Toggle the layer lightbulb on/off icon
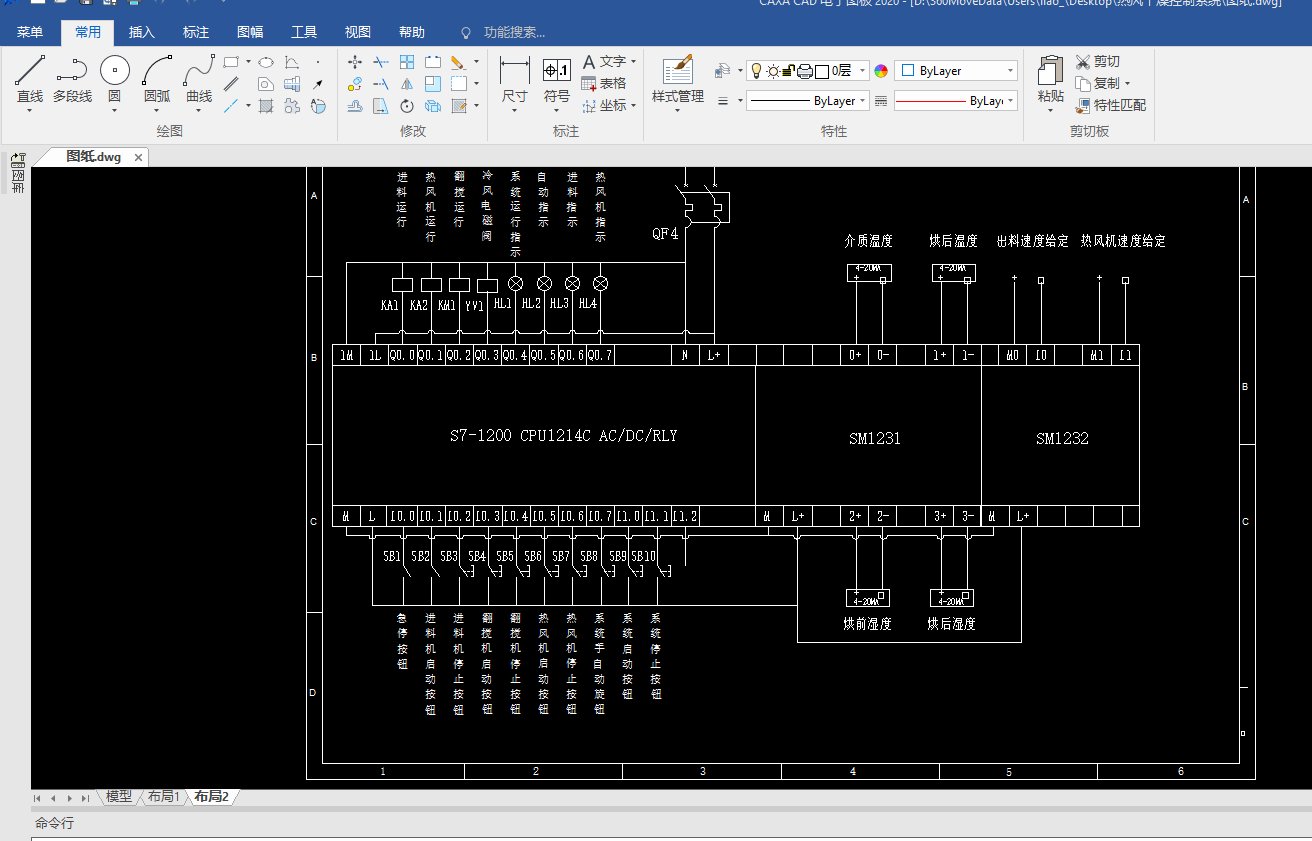Image resolution: width=1312 pixels, height=841 pixels. point(757,71)
